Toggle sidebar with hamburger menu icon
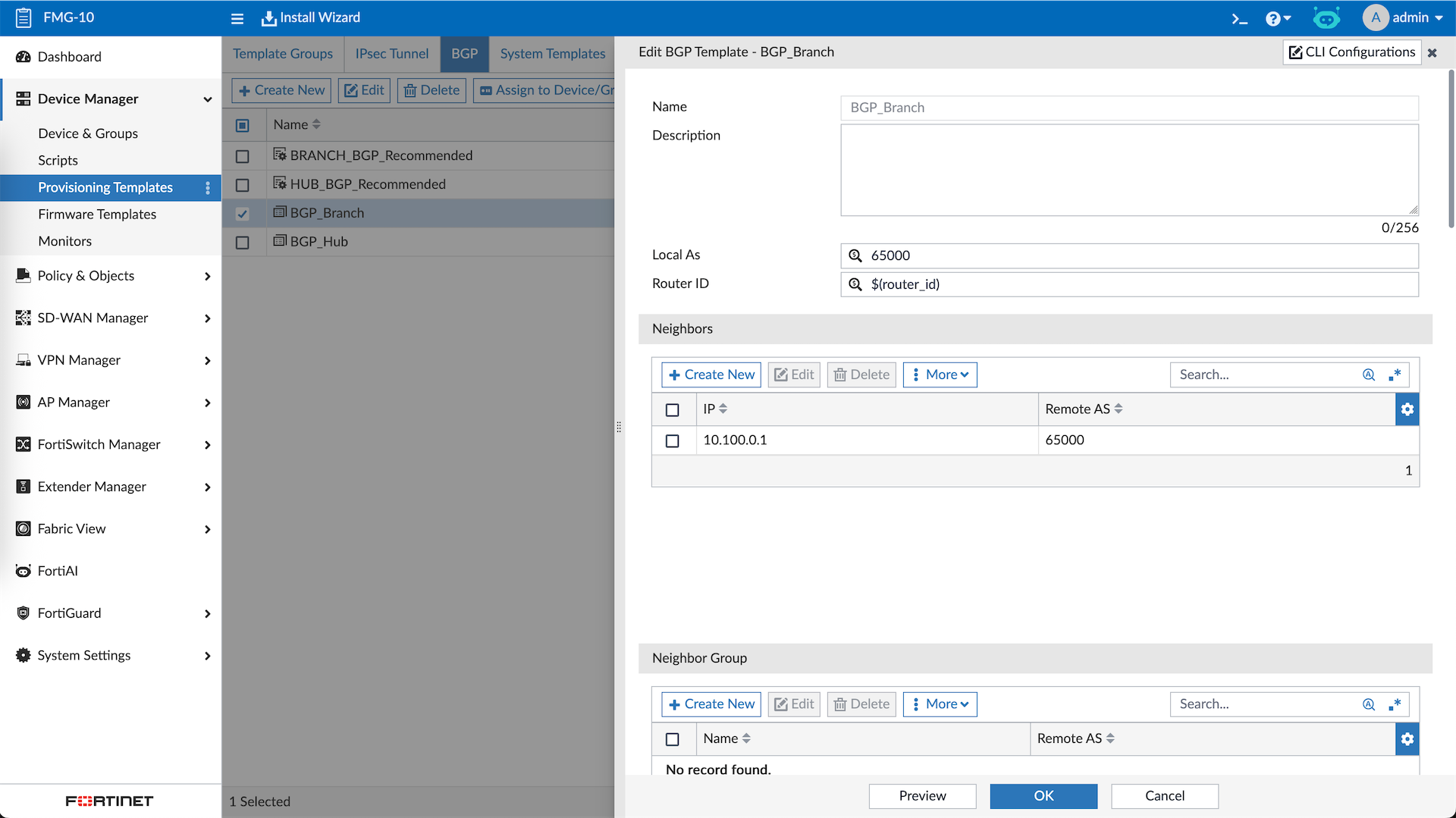Viewport: 1456px width, 818px height. tap(237, 18)
